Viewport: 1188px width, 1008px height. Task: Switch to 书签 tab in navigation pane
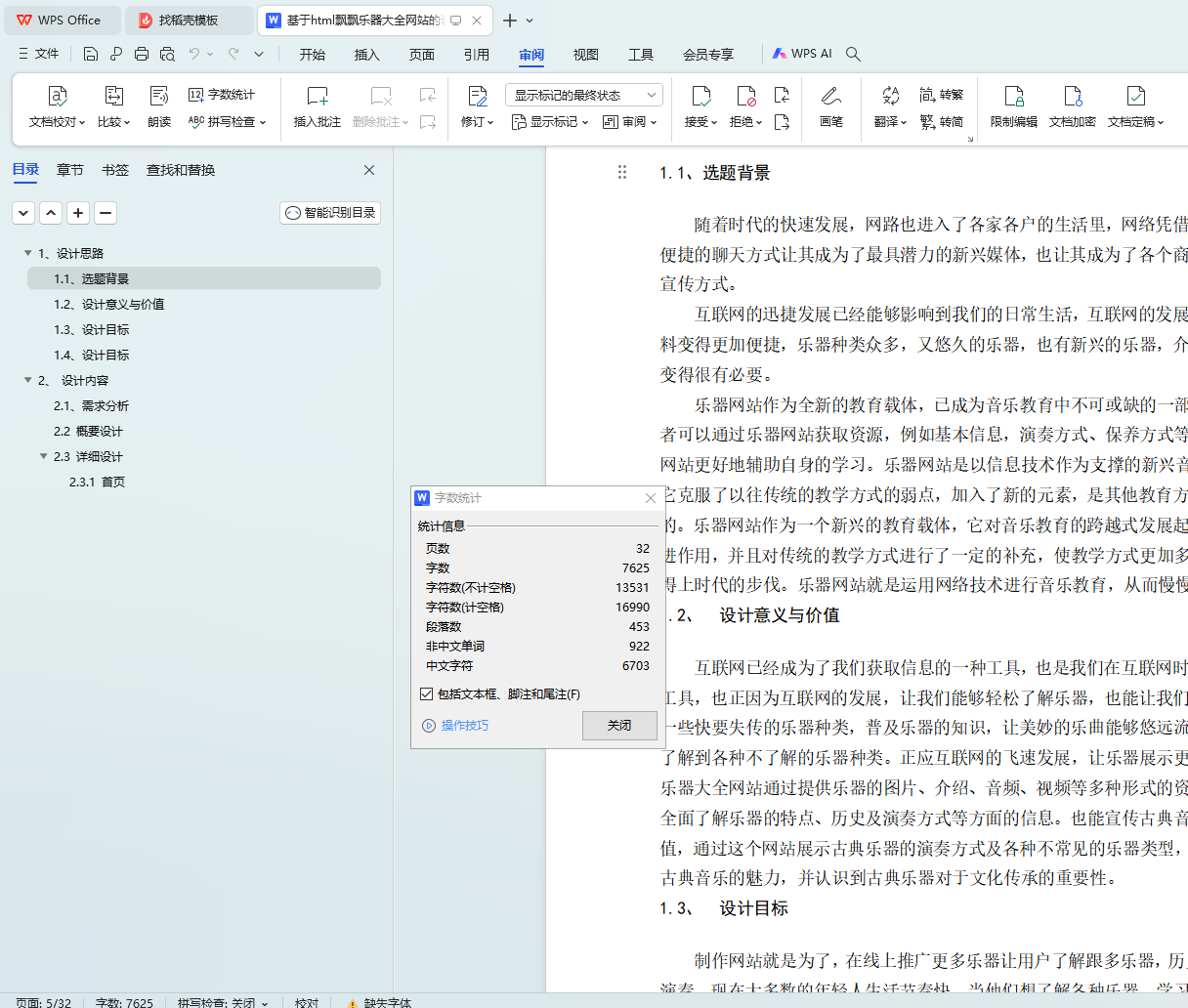click(x=115, y=170)
